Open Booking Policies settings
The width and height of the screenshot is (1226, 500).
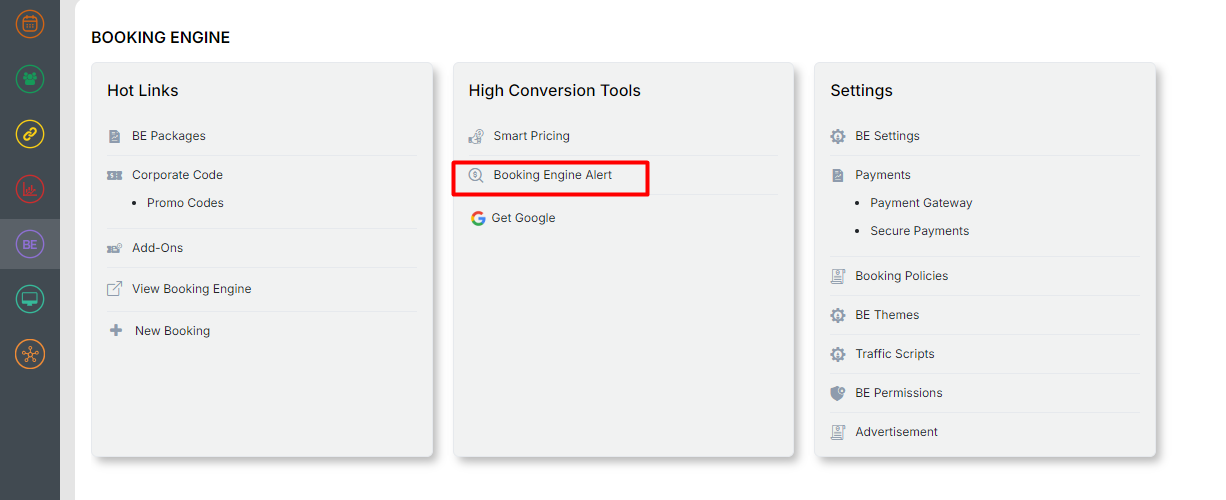click(x=901, y=276)
